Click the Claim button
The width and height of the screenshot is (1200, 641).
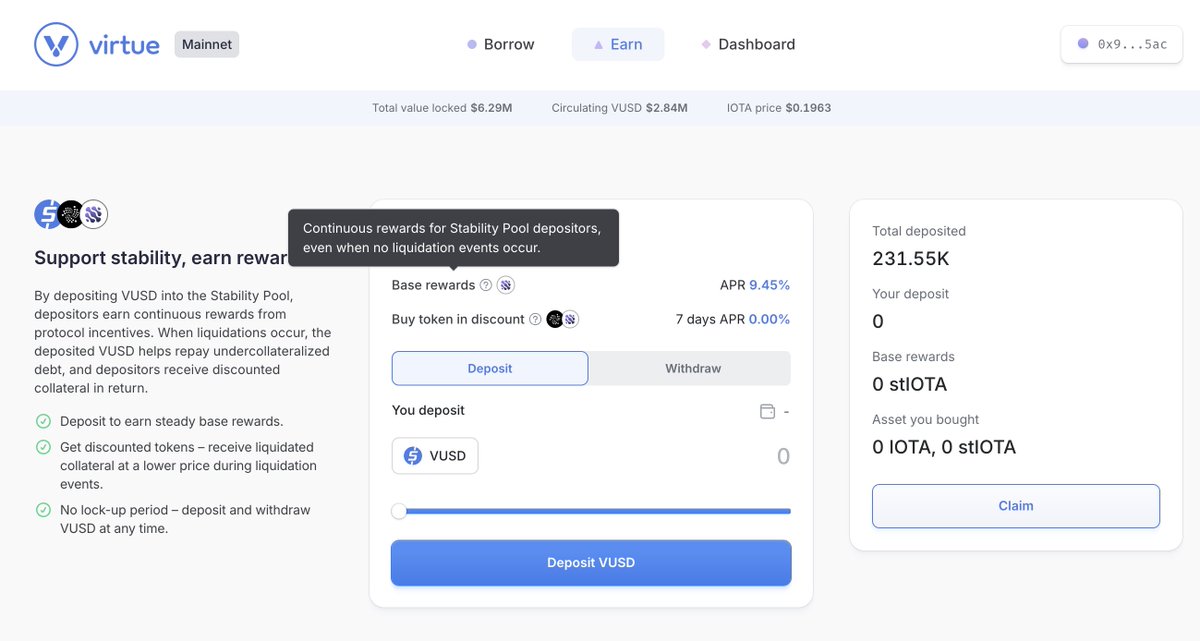coord(1016,506)
